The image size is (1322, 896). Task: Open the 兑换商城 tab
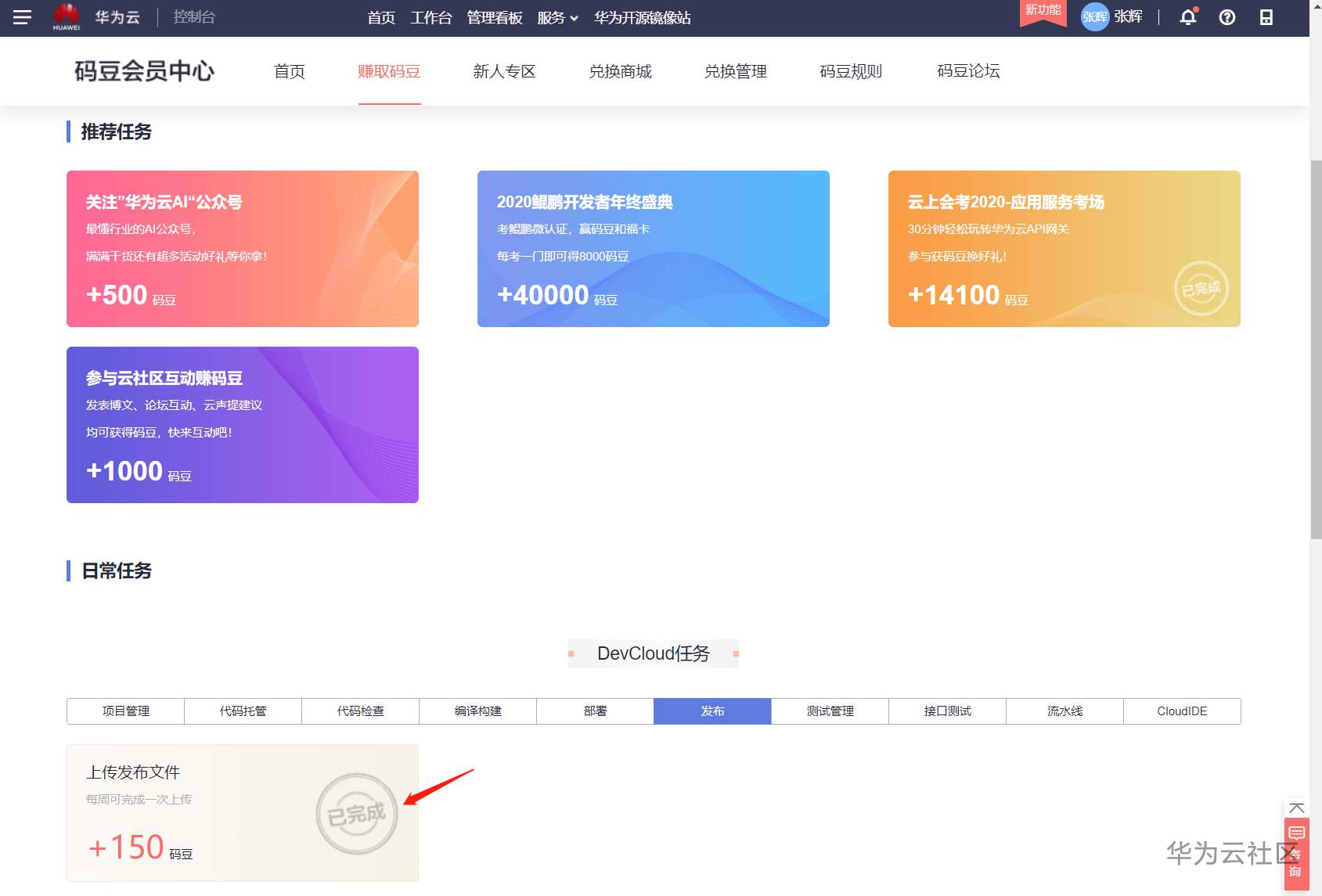(x=621, y=71)
